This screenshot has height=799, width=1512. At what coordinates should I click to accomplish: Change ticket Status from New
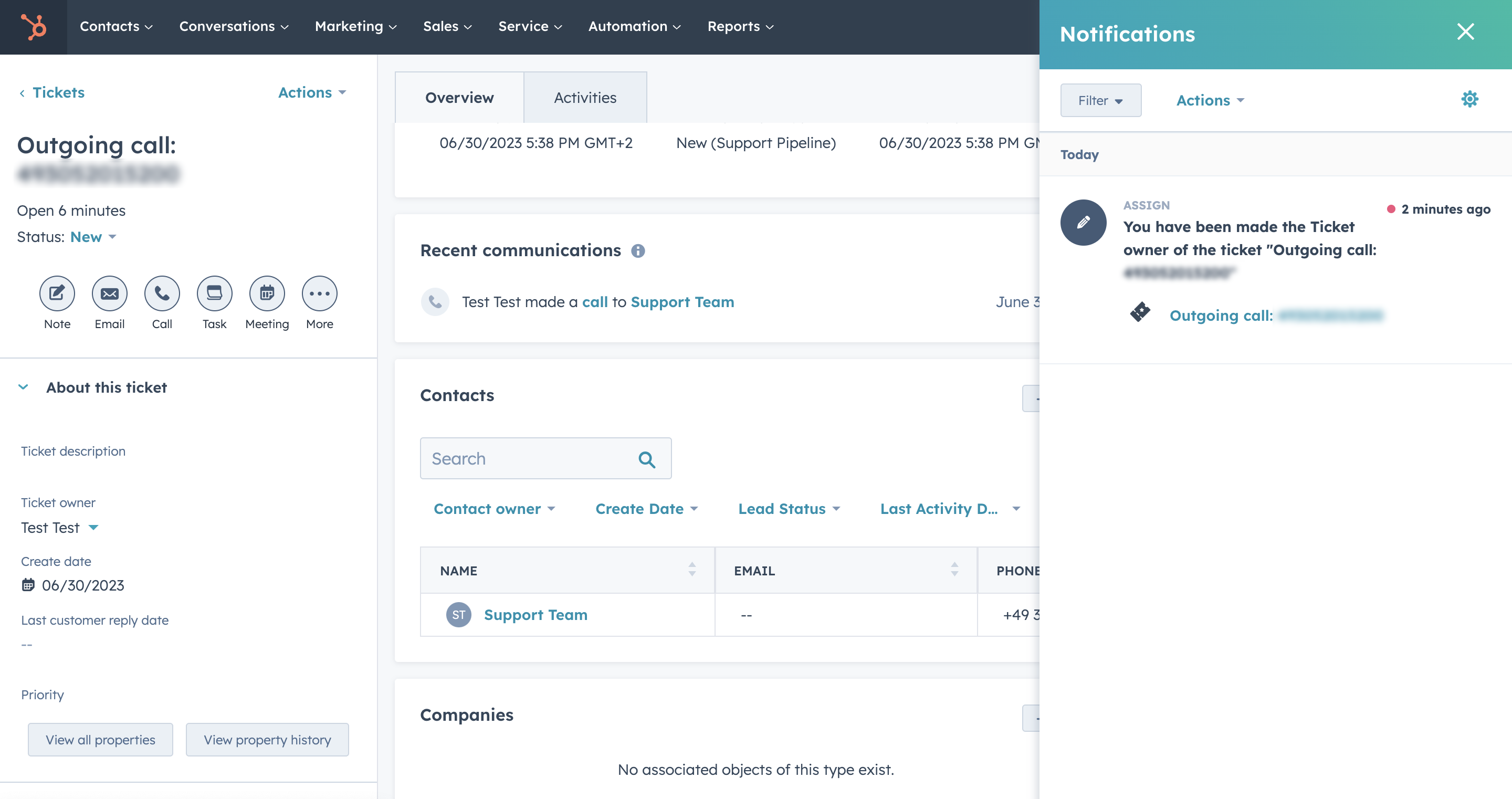click(x=93, y=237)
